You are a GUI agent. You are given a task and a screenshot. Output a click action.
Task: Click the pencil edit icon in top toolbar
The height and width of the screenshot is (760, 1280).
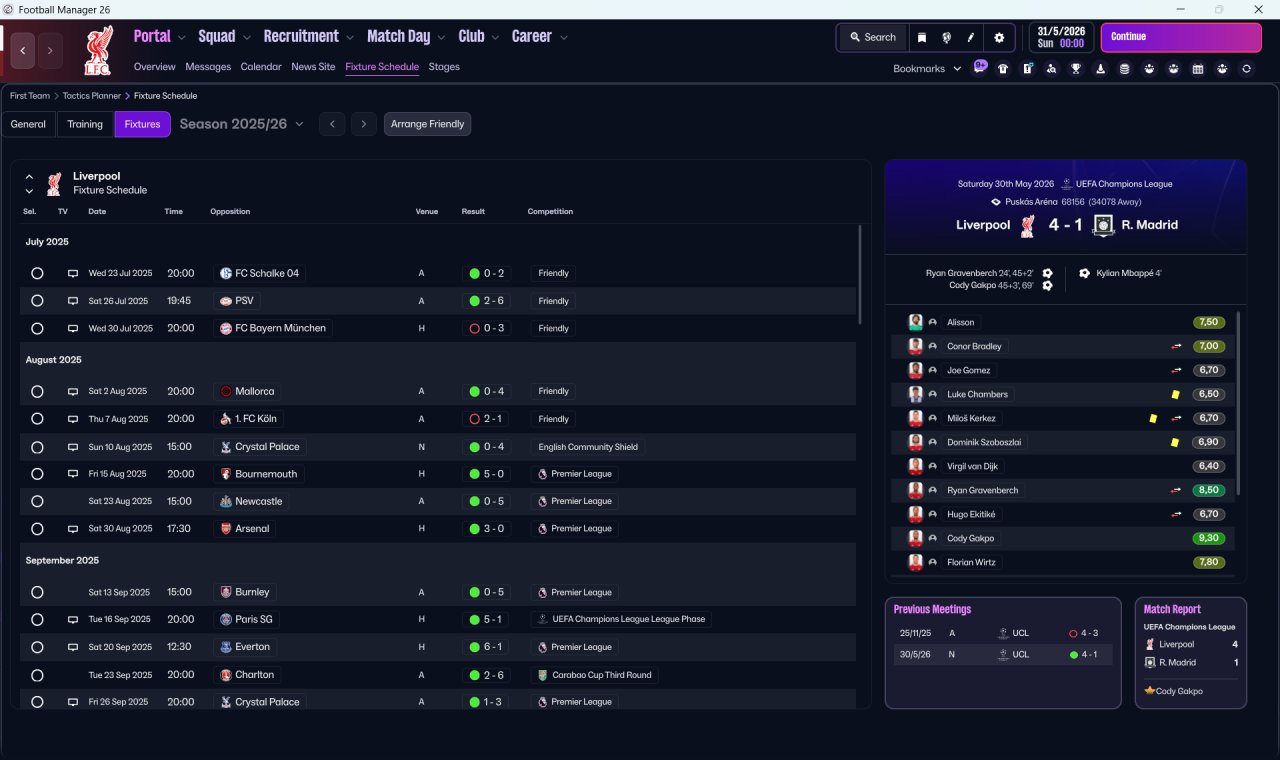(970, 37)
